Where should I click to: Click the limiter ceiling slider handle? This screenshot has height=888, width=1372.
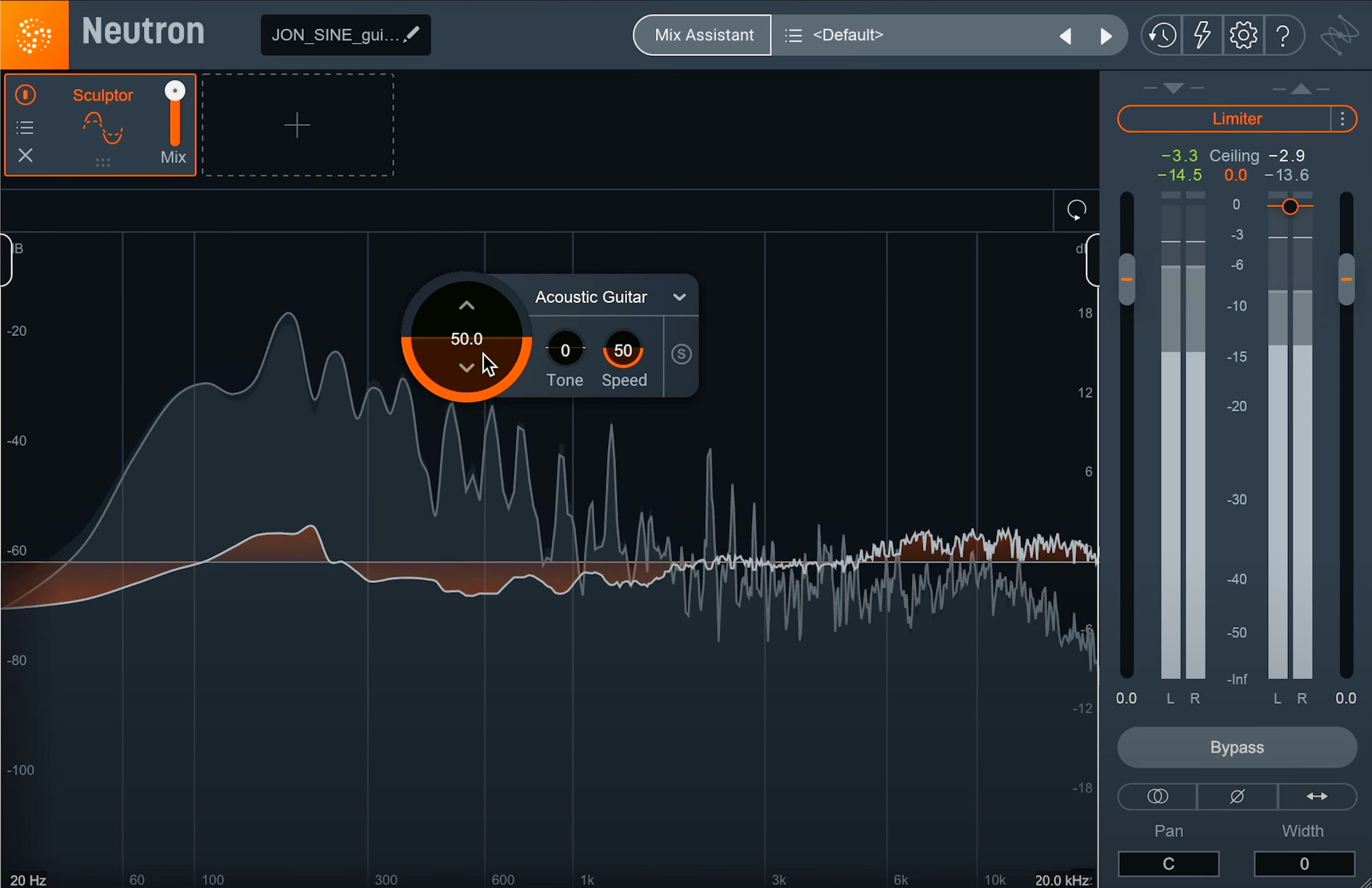[x=1290, y=206]
